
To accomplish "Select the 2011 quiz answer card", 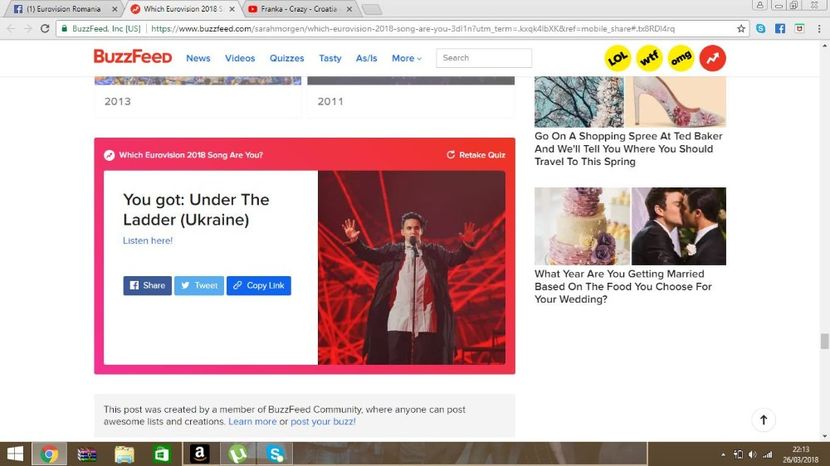I will [411, 97].
